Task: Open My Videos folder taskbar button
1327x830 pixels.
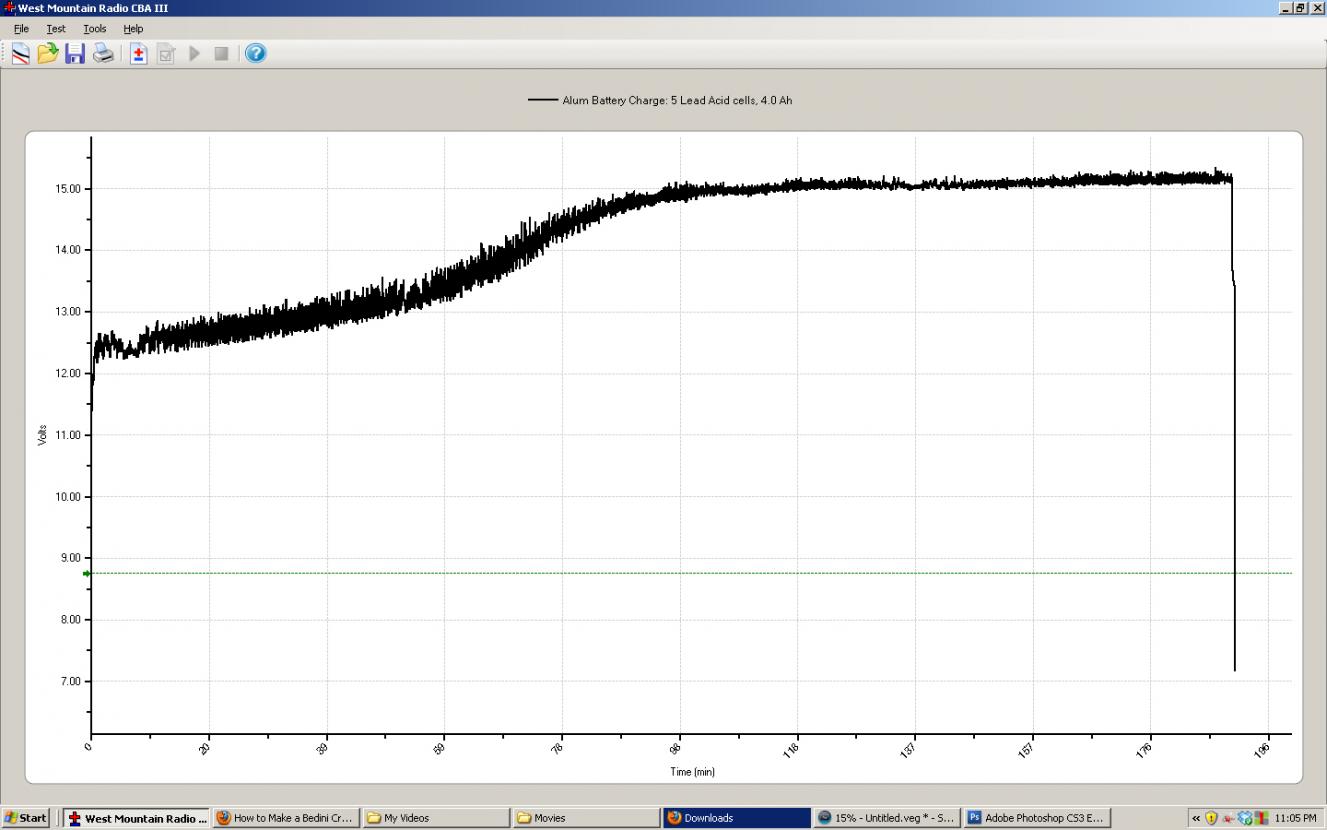Action: click(436, 818)
